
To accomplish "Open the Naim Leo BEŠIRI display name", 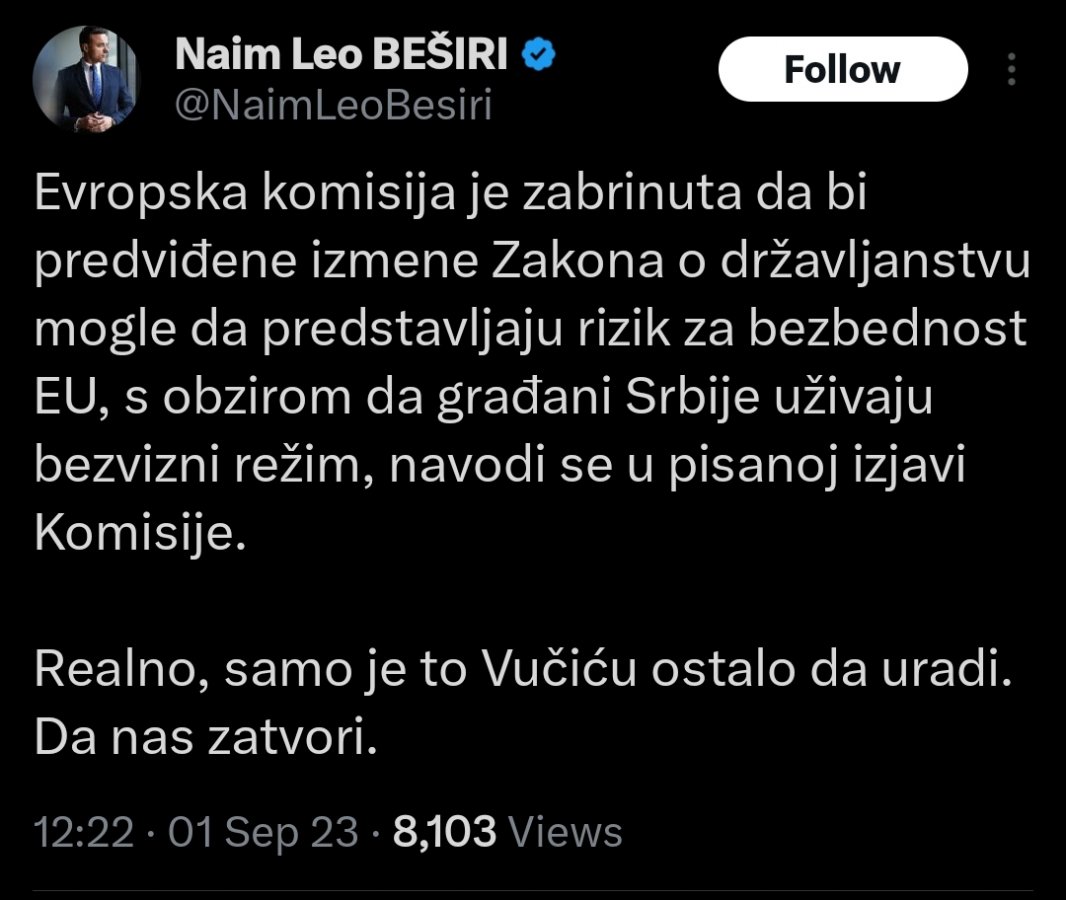I will click(x=342, y=57).
